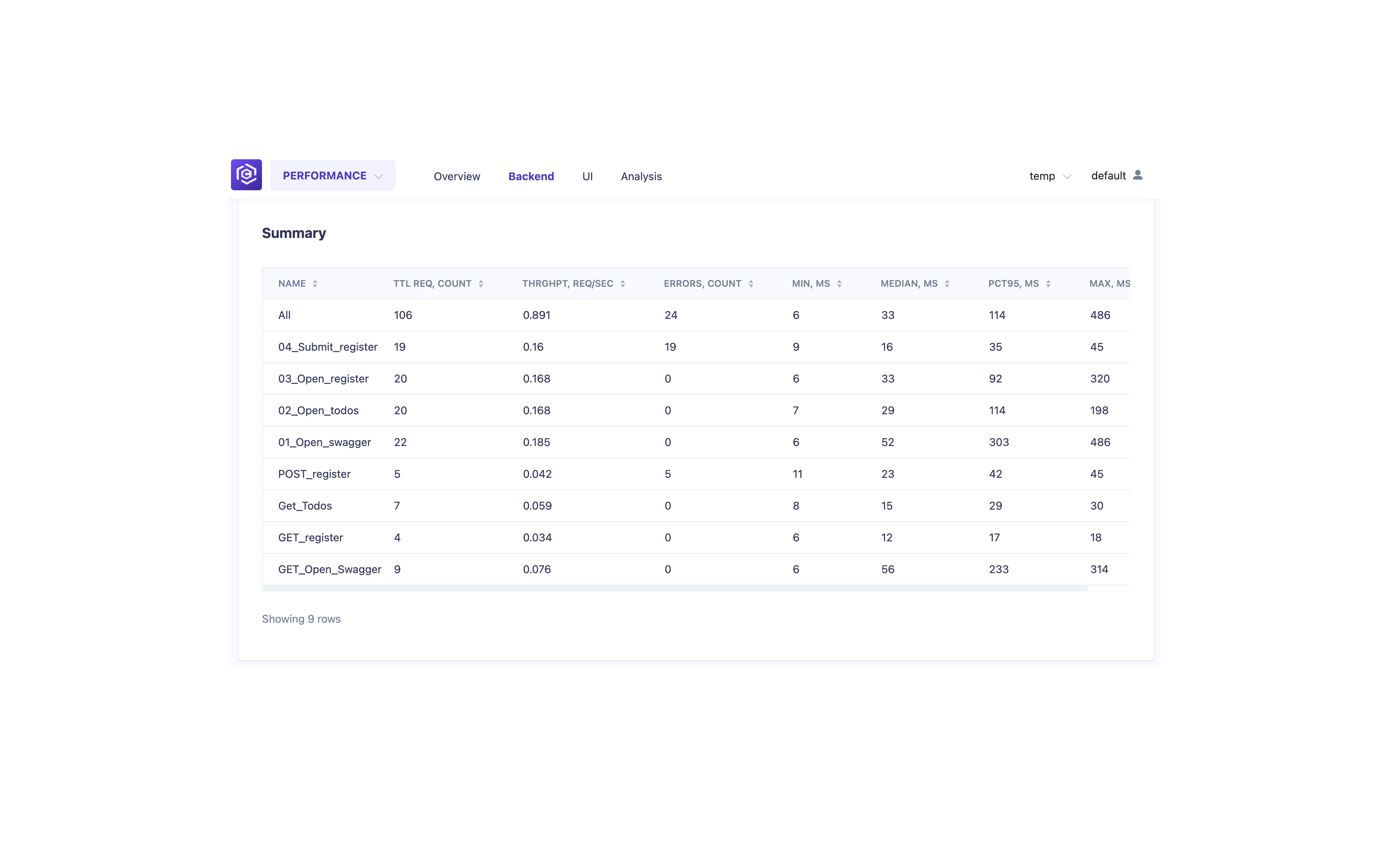Click the purple hexagon app logo
The width and height of the screenshot is (1389, 868).
click(246, 175)
